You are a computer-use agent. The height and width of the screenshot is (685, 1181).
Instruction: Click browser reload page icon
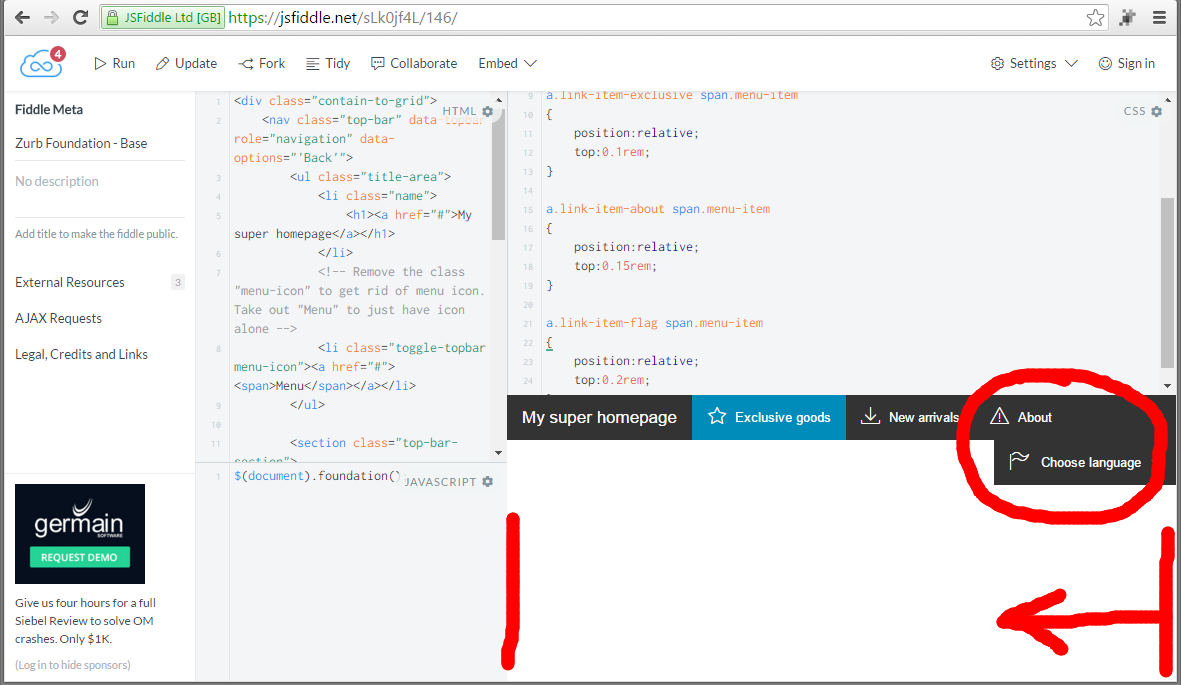point(81,17)
